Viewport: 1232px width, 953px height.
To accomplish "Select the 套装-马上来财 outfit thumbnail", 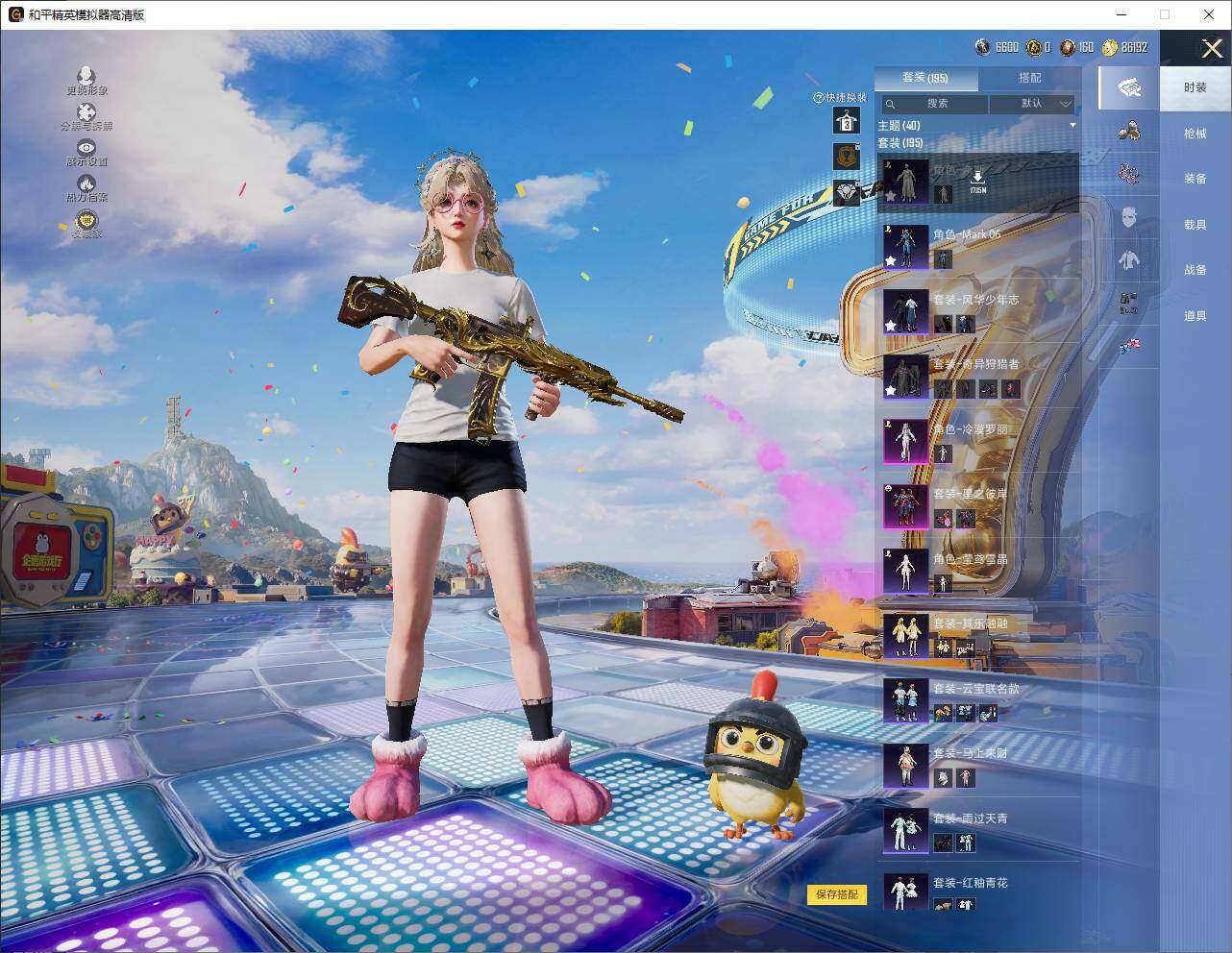I will [906, 766].
